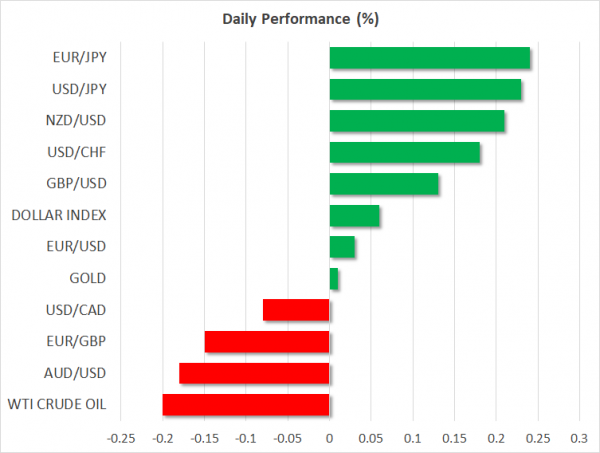This screenshot has width=600, height=453.
Task: Click the WTI Crude Oil red bar
Action: (246, 404)
